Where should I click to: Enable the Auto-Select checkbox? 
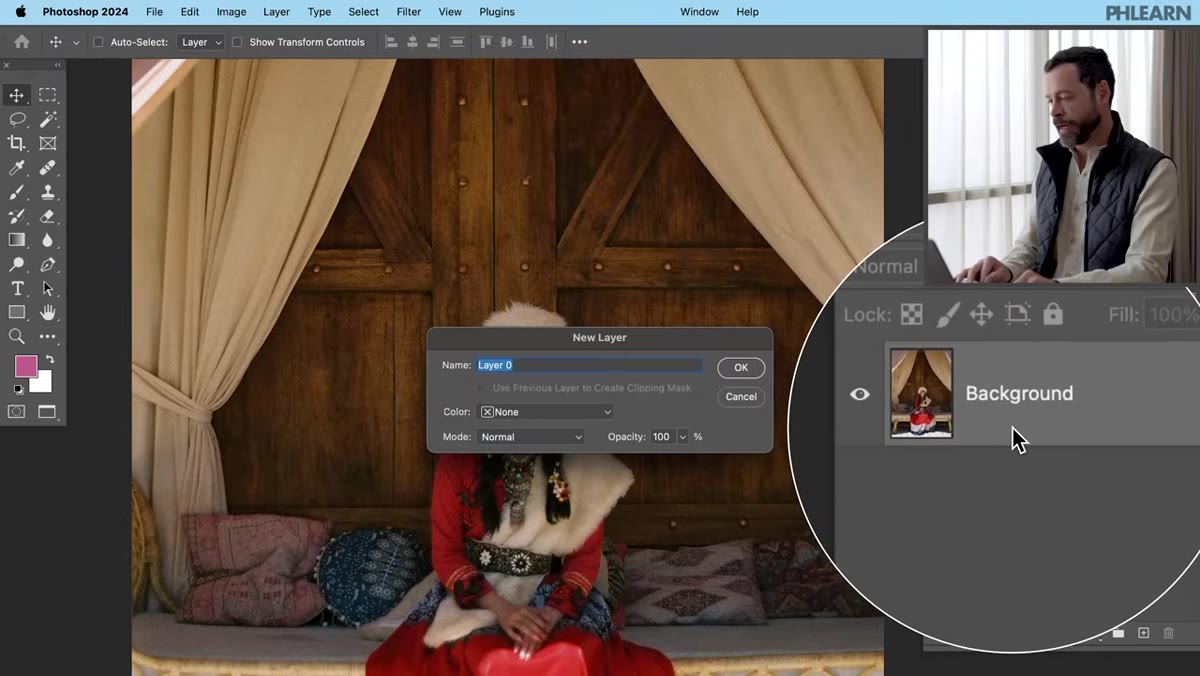click(x=98, y=42)
